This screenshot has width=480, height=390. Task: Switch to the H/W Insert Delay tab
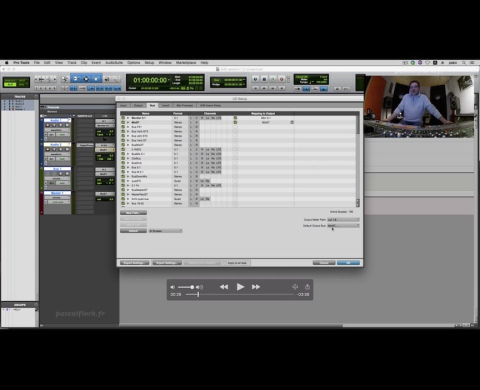click(210, 105)
